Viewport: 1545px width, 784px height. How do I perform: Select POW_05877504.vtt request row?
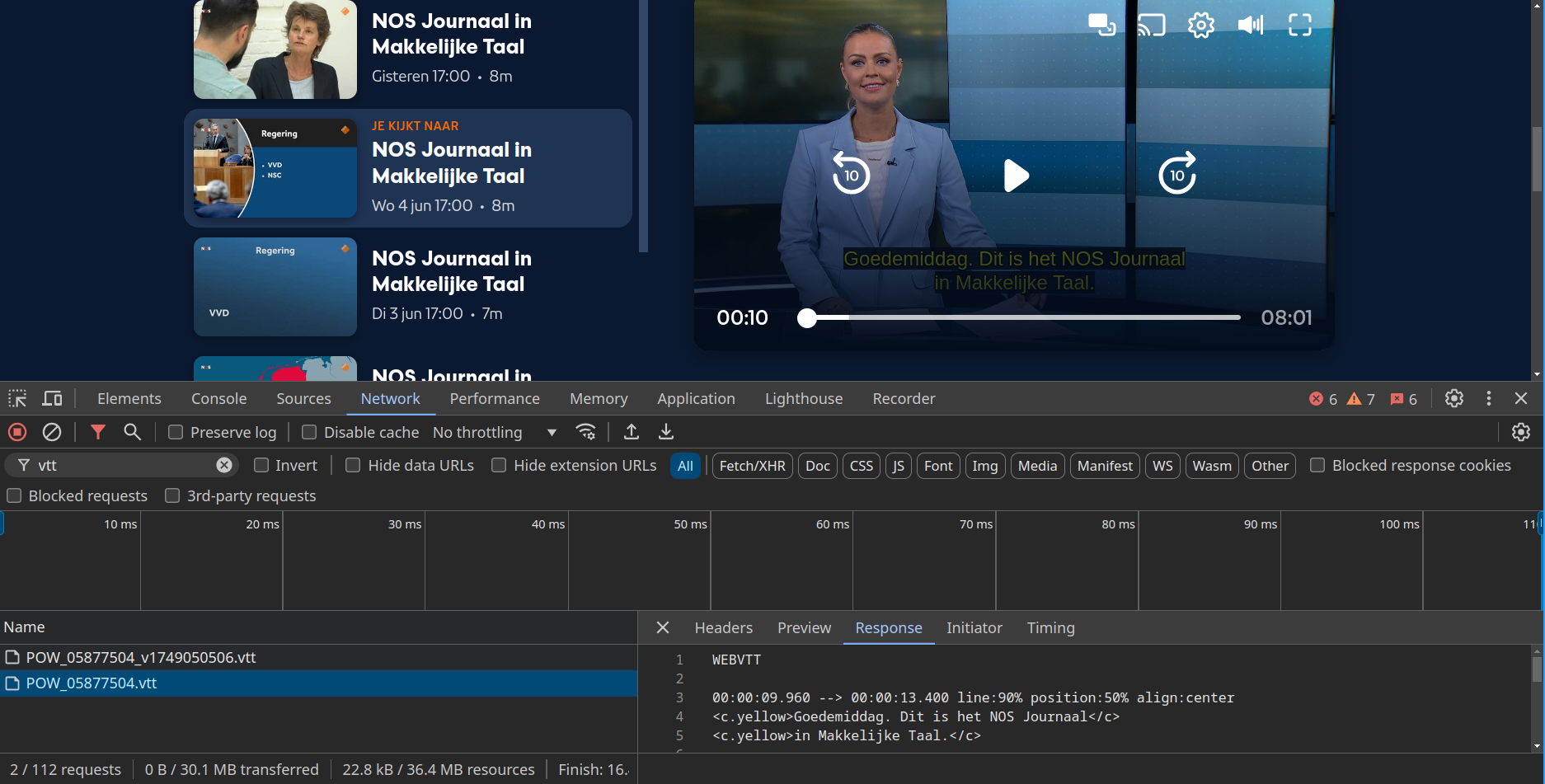(318, 683)
